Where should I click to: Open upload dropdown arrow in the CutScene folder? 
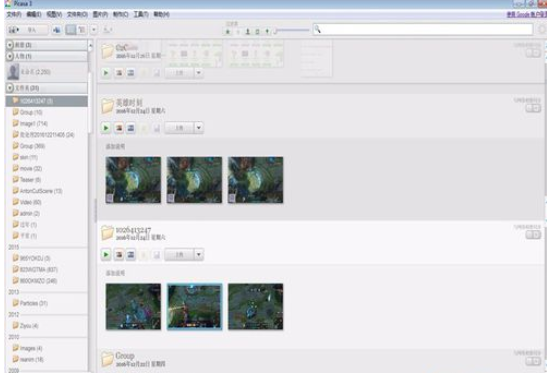click(x=199, y=73)
